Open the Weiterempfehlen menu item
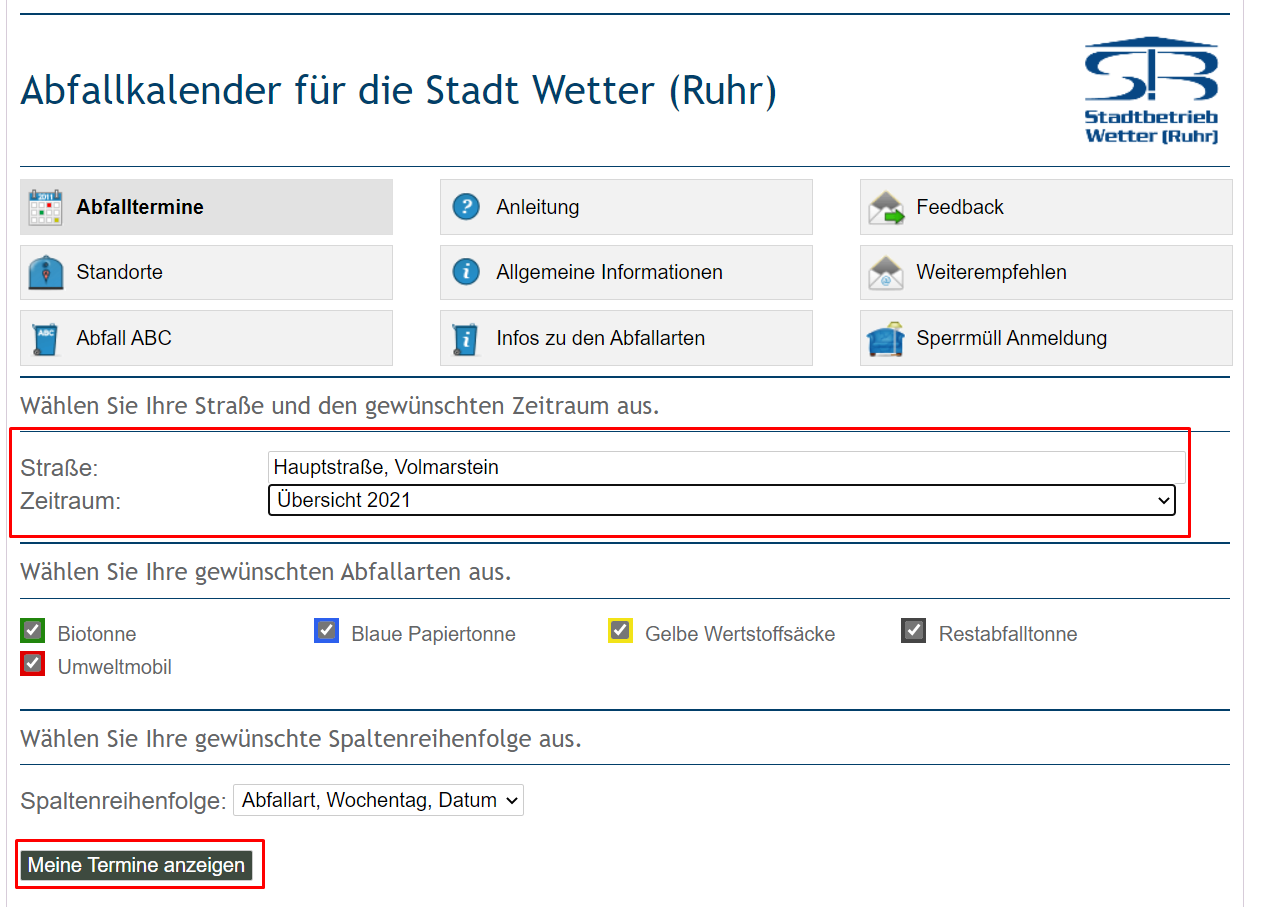The width and height of the screenshot is (1263, 907). point(991,272)
